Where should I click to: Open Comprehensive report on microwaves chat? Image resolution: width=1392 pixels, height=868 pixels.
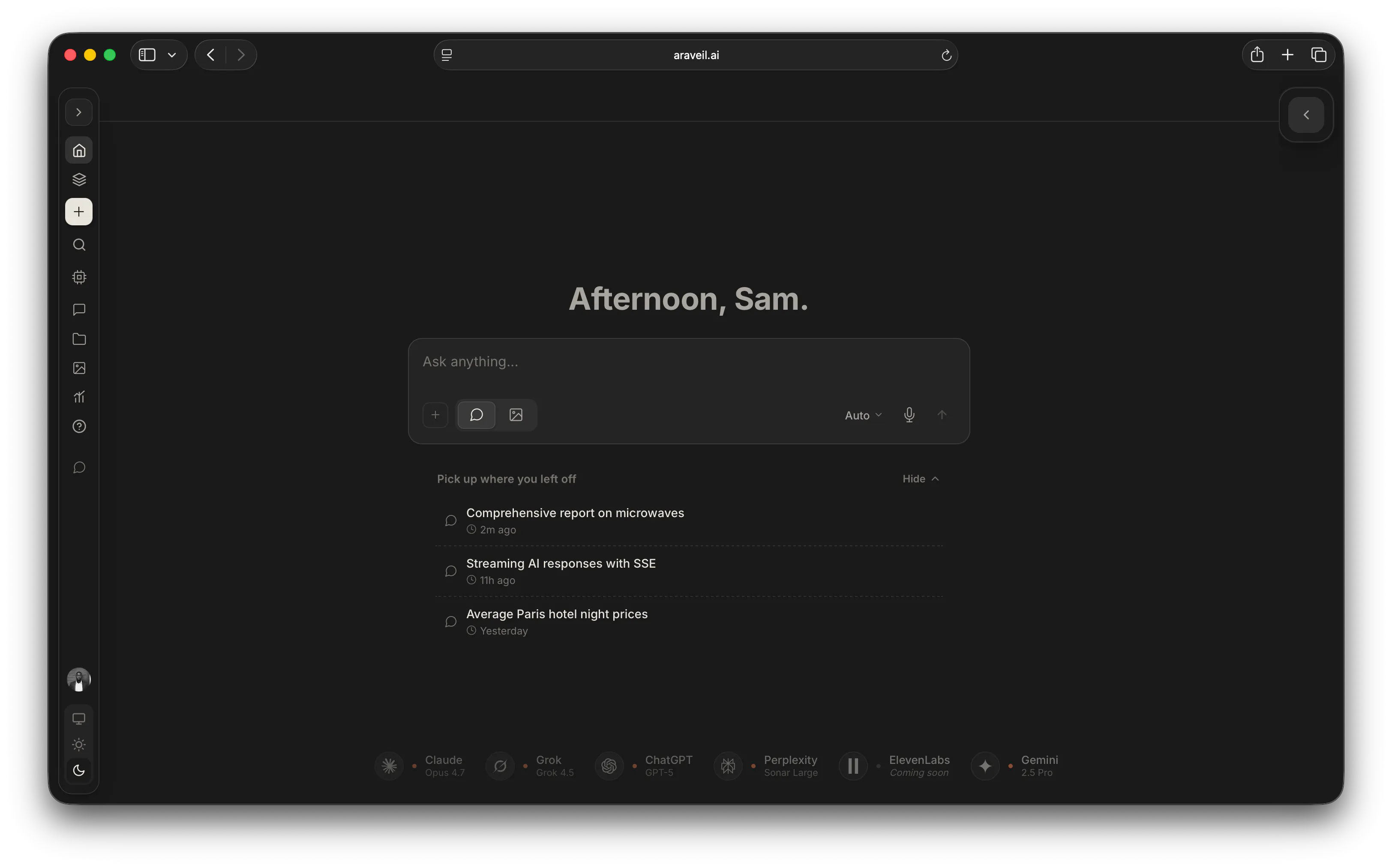689,521
